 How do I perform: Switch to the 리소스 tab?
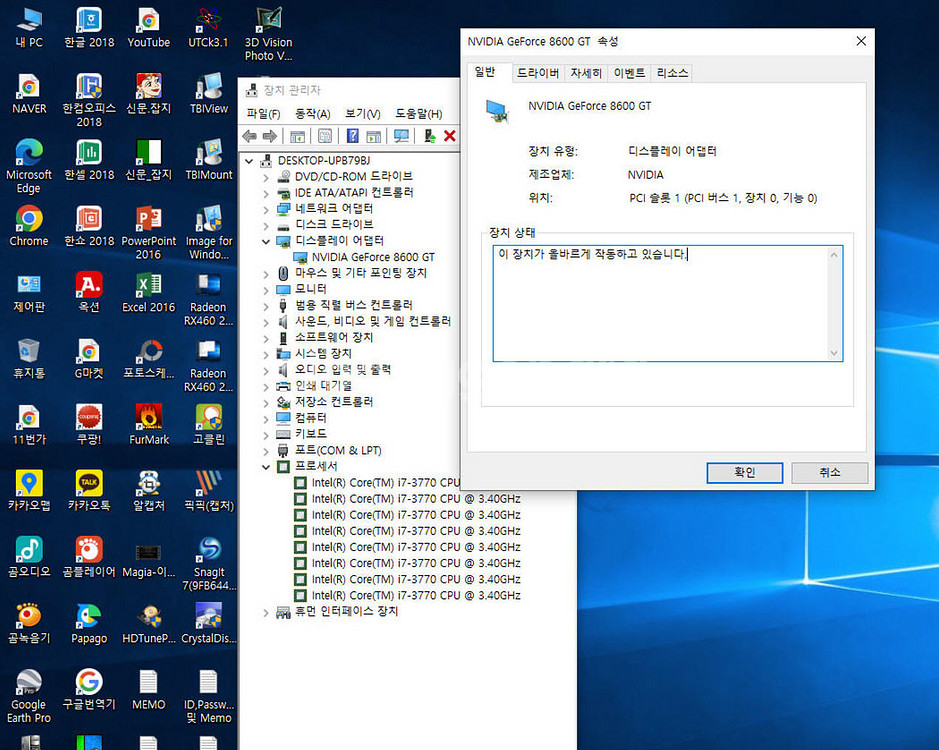pyautogui.click(x=672, y=73)
